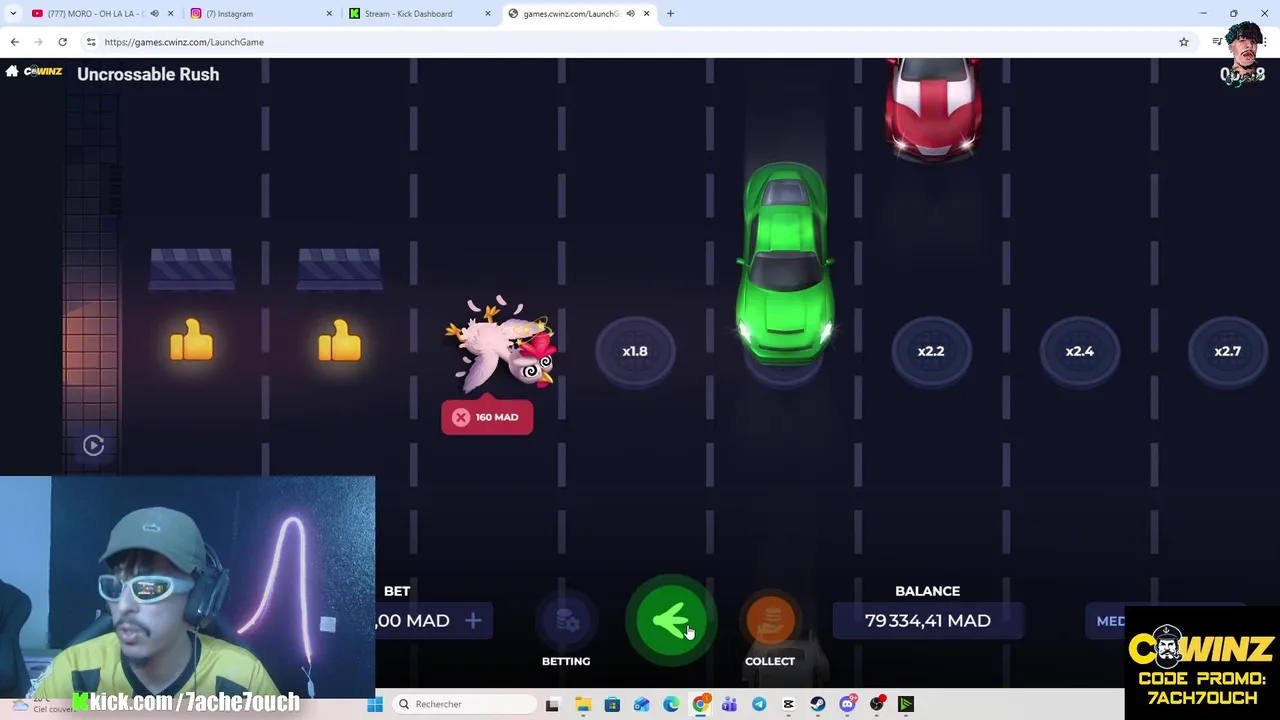Click the balance 79 334,41 MAD field
Image resolution: width=1280 pixels, height=720 pixels.
tap(927, 621)
